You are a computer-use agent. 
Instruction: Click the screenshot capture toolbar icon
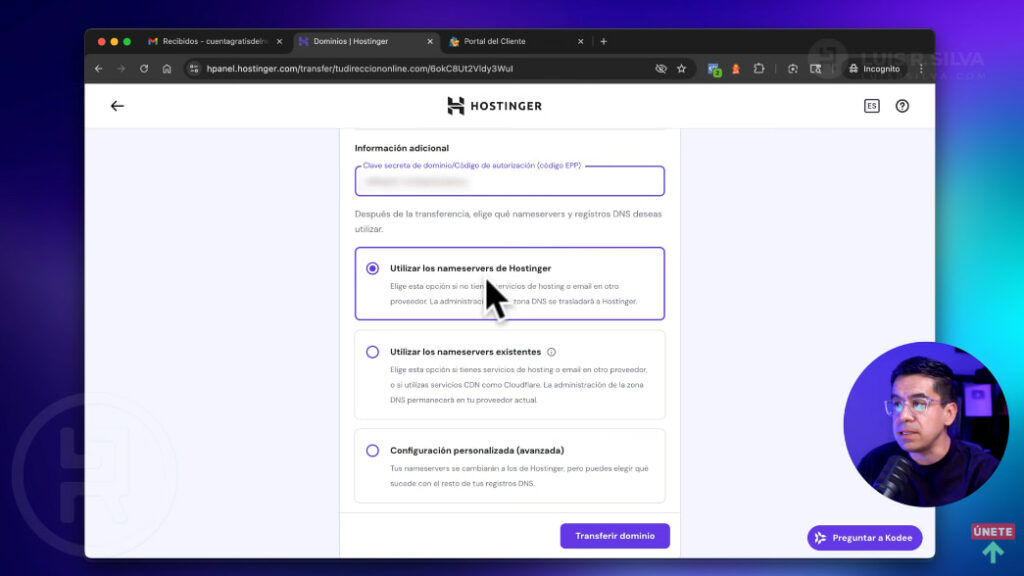(x=793, y=69)
